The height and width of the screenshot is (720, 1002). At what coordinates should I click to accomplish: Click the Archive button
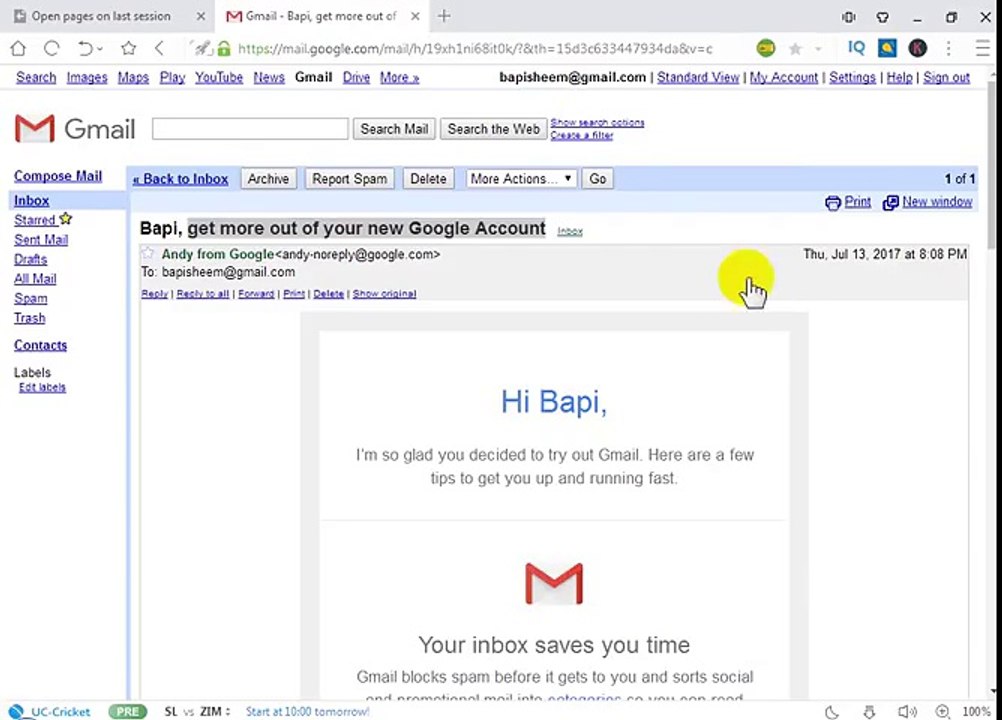click(268, 179)
